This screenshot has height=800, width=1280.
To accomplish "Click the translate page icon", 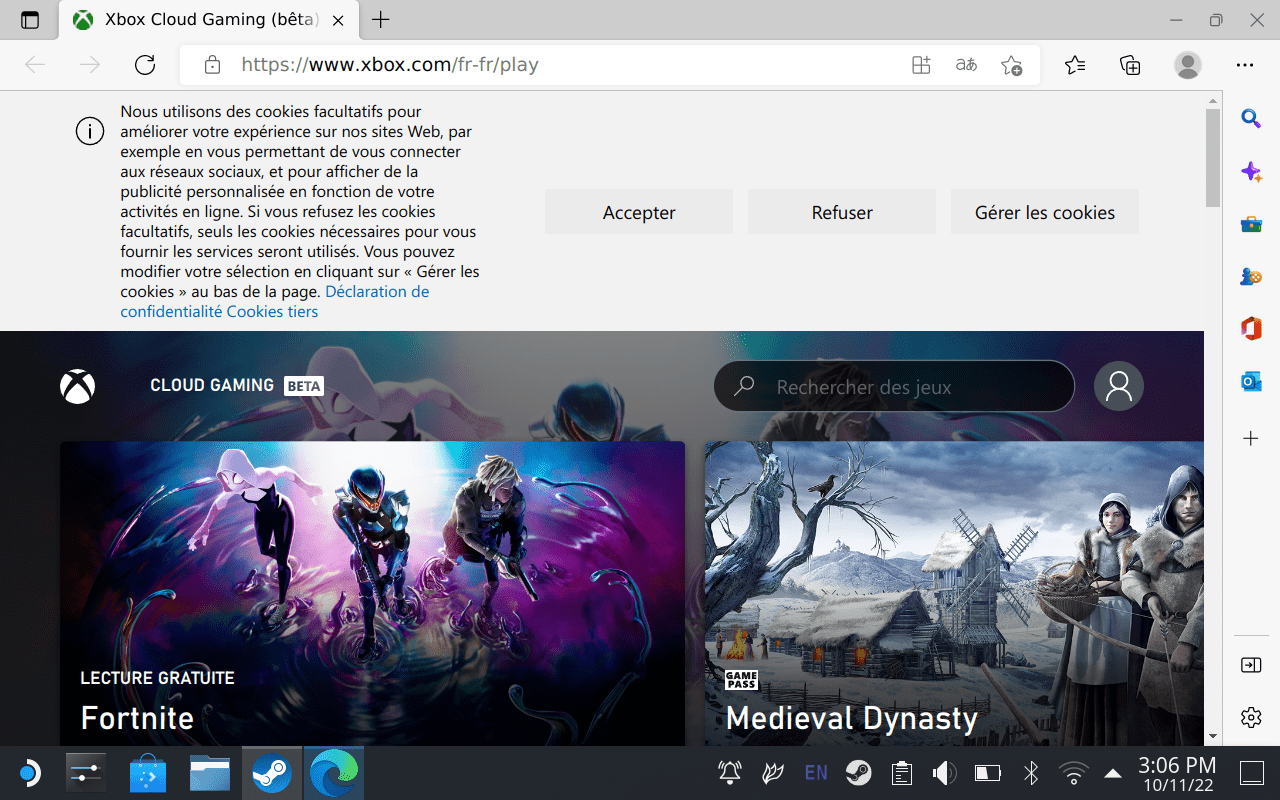I will tap(966, 65).
